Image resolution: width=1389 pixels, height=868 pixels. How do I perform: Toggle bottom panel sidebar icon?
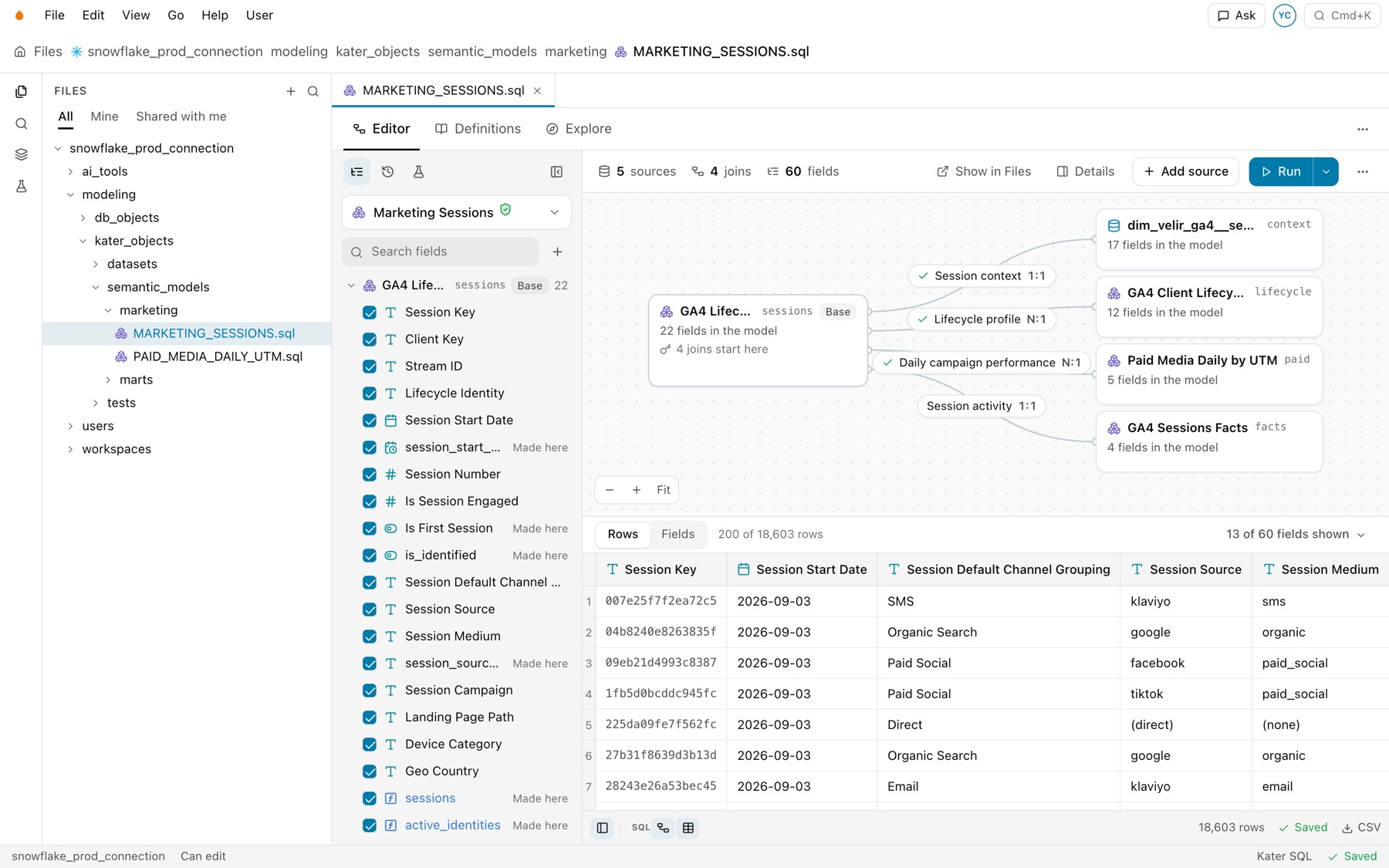pyautogui.click(x=602, y=828)
